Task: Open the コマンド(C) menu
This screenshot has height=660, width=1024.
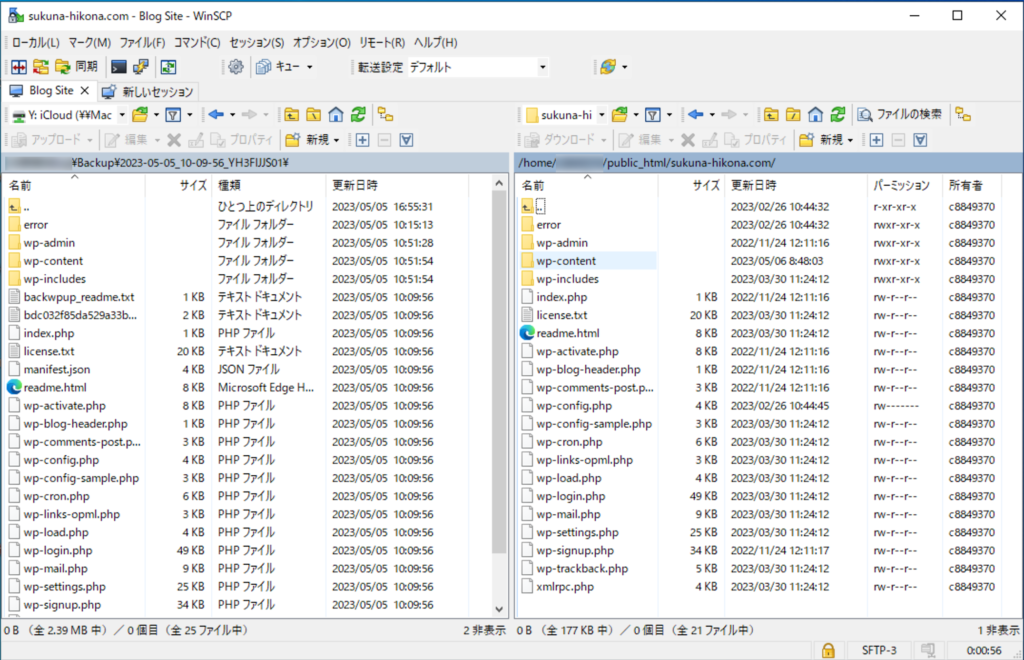Action: tap(197, 42)
